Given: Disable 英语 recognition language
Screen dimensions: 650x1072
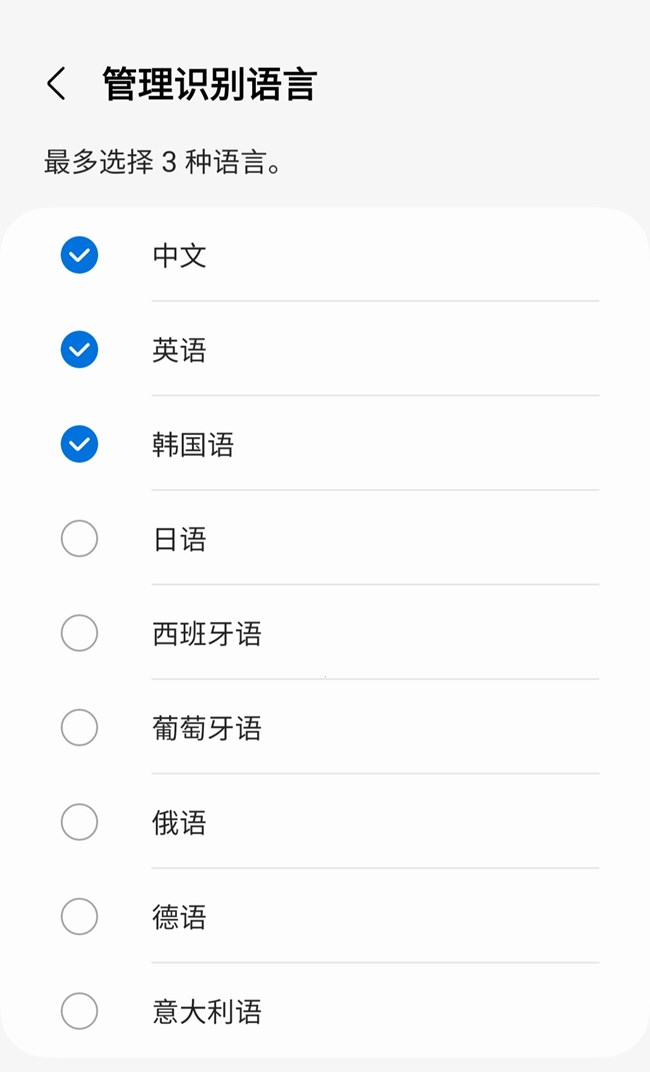Looking at the screenshot, I should pyautogui.click(x=79, y=350).
